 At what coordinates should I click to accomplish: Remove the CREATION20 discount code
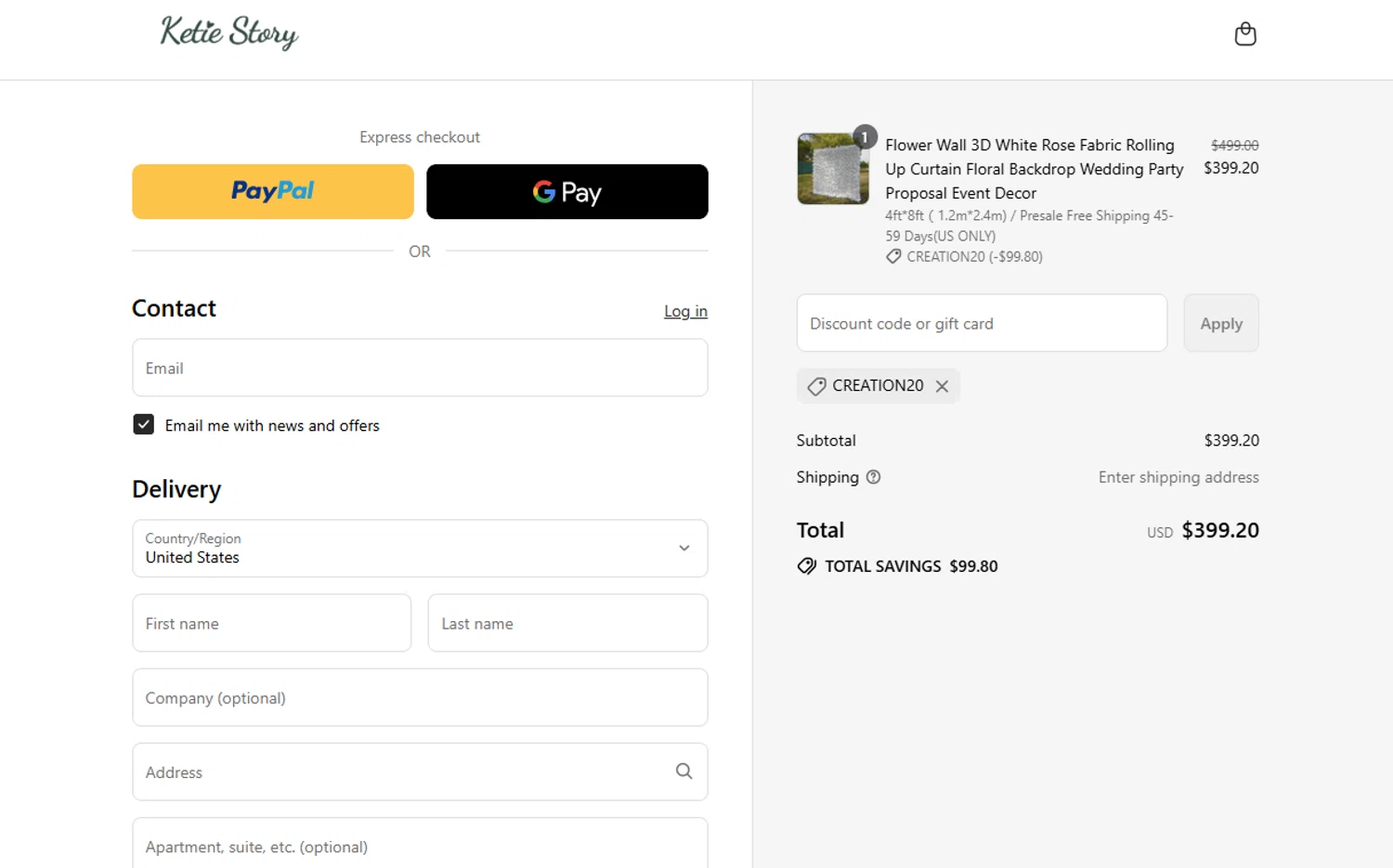point(942,386)
